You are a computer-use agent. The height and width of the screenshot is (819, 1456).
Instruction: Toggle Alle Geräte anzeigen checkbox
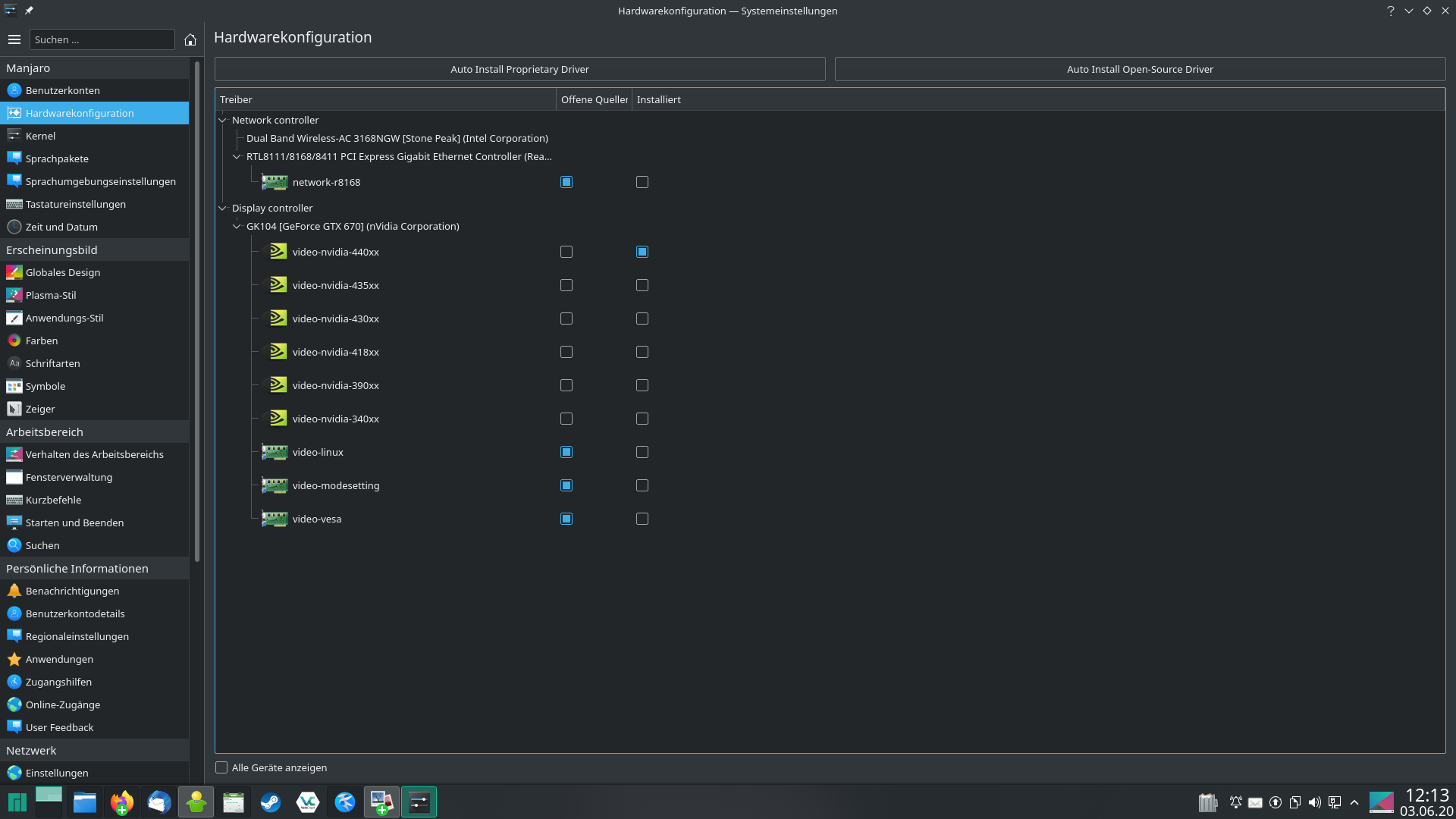tap(221, 767)
